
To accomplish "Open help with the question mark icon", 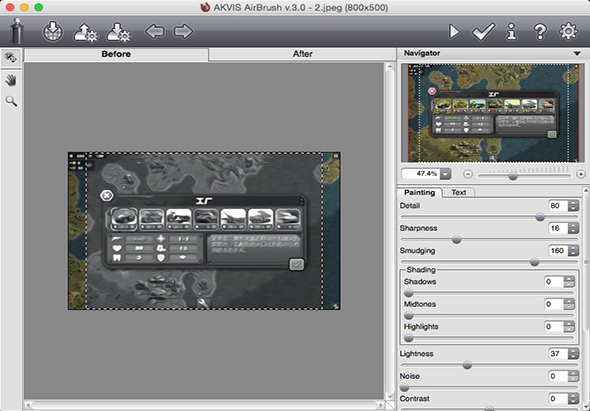I will click(540, 31).
